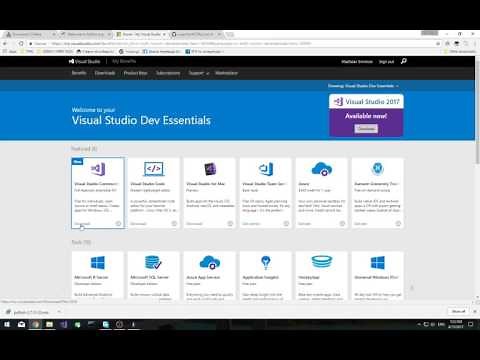Switch to the first browser tab
The image size is (480, 360).
[31, 34]
